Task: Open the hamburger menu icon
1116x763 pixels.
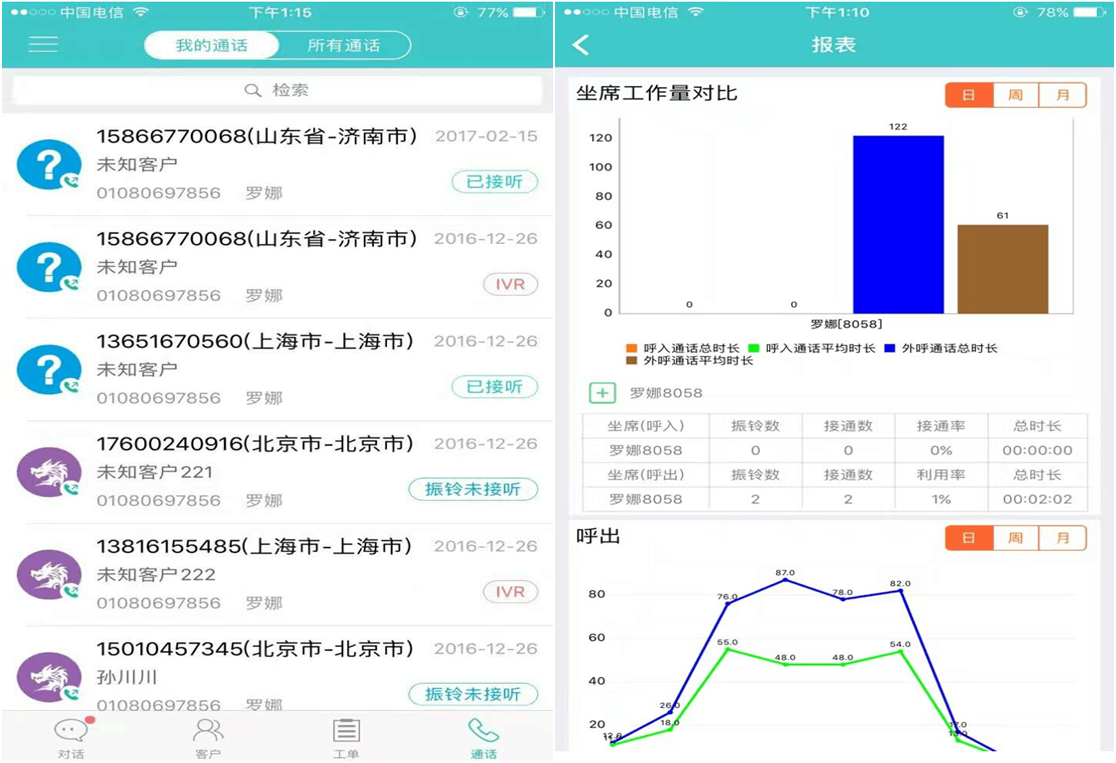Action: click(x=43, y=45)
